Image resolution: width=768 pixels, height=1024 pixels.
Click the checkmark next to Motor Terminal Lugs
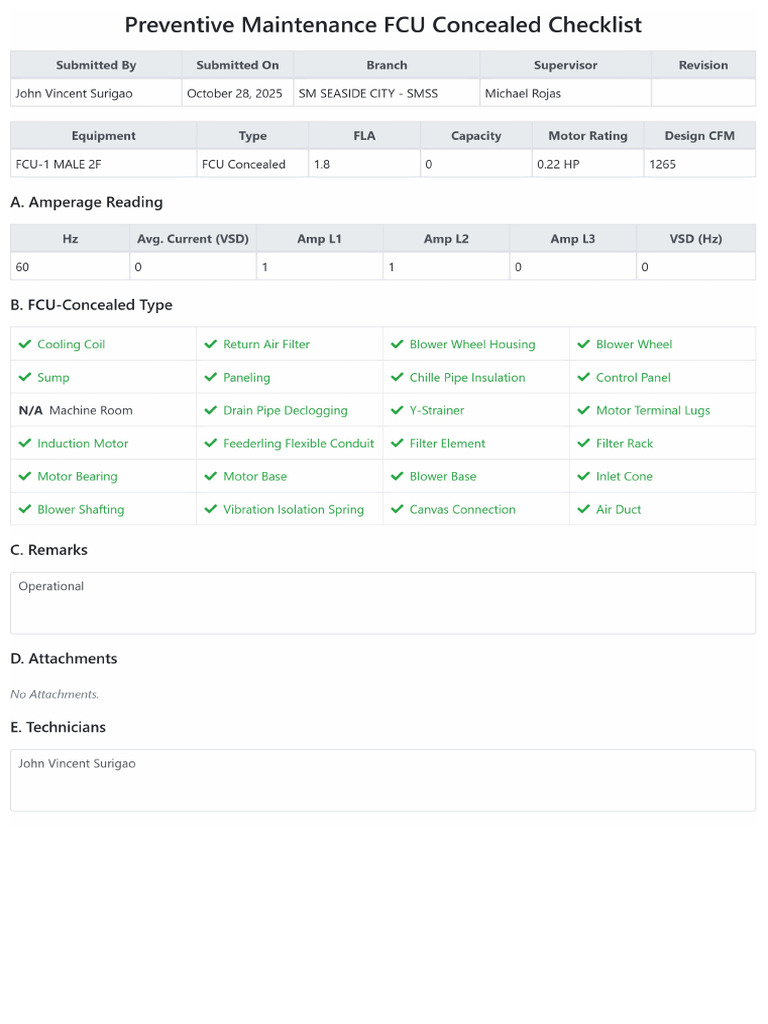584,410
